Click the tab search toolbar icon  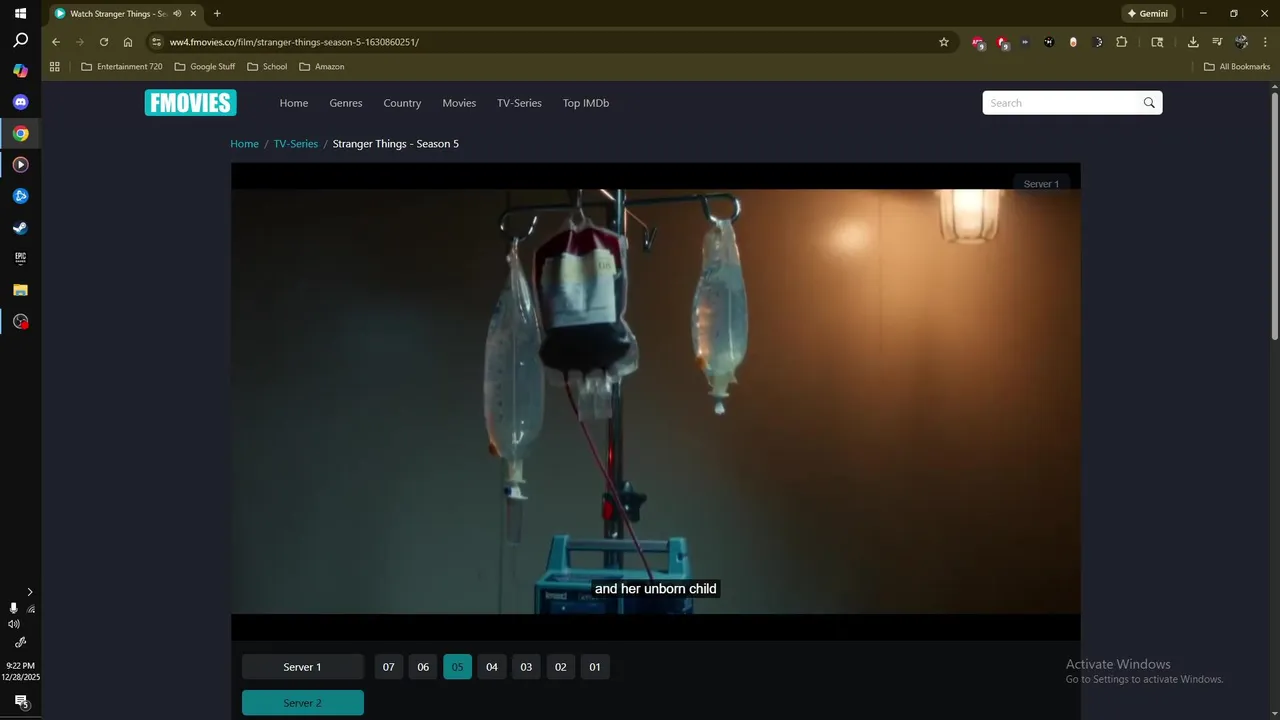coord(1157,42)
